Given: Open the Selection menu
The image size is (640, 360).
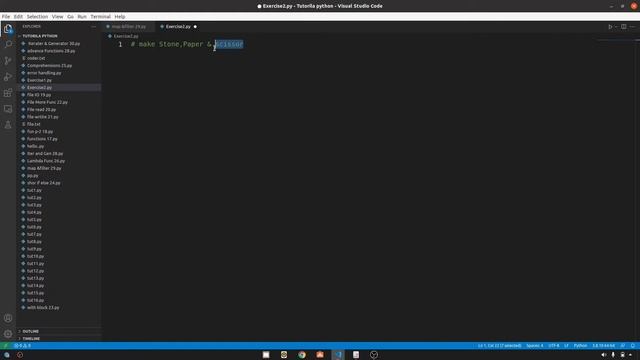Looking at the screenshot, I should [x=37, y=17].
